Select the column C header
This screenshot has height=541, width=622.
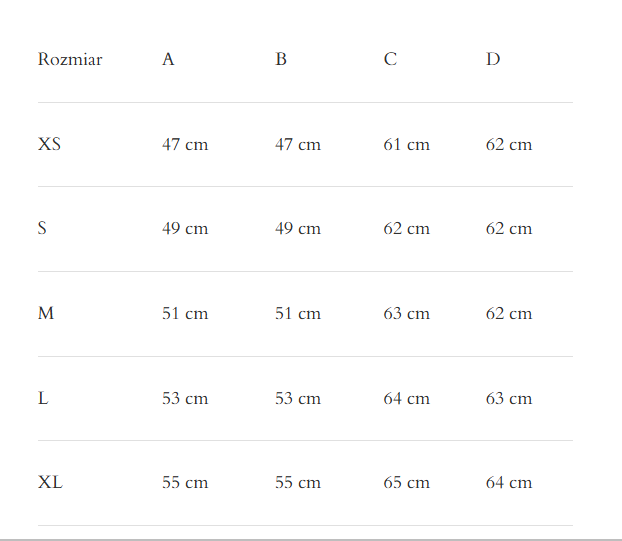point(390,59)
